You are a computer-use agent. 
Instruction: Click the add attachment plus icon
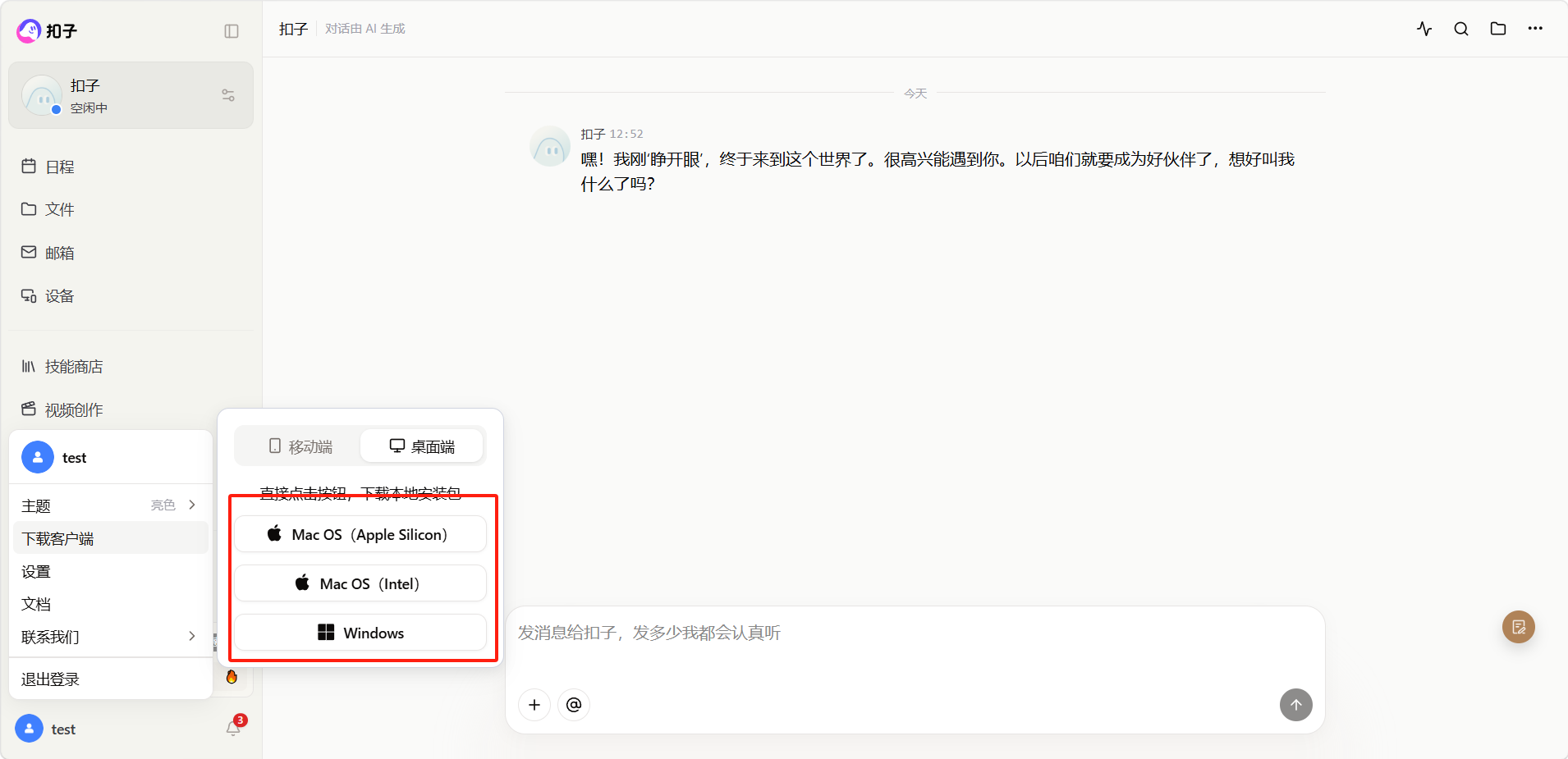pyautogui.click(x=534, y=705)
